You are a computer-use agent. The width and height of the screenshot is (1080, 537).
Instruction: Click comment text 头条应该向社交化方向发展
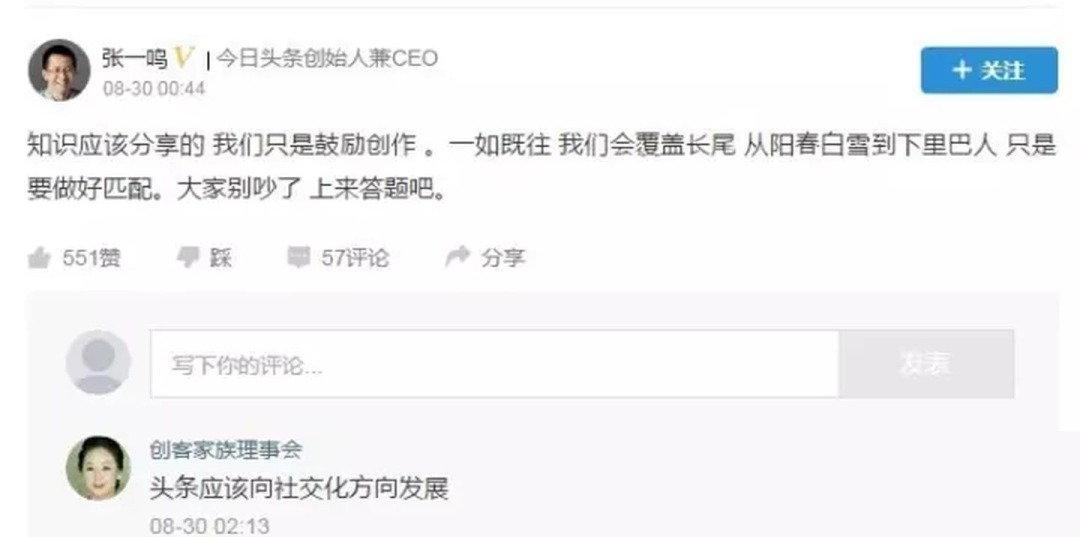300,488
